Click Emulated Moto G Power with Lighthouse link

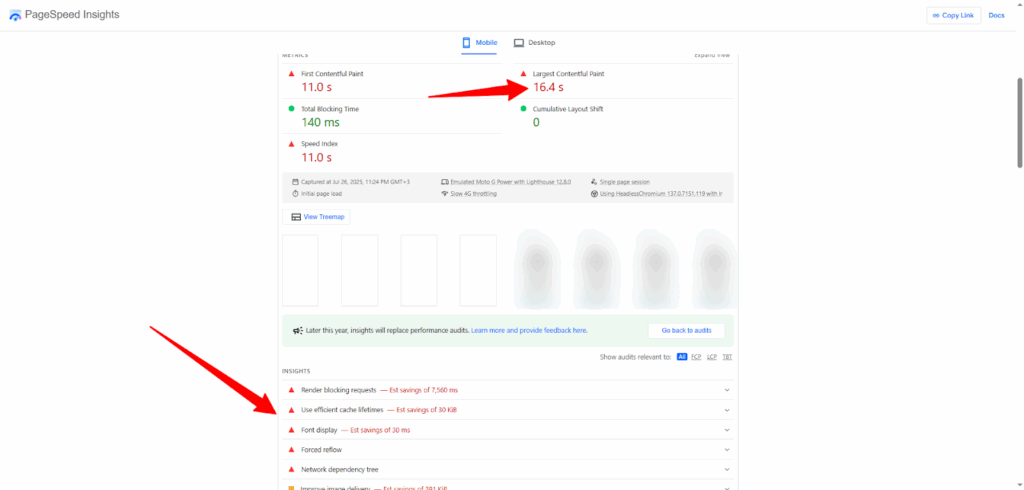click(x=511, y=182)
